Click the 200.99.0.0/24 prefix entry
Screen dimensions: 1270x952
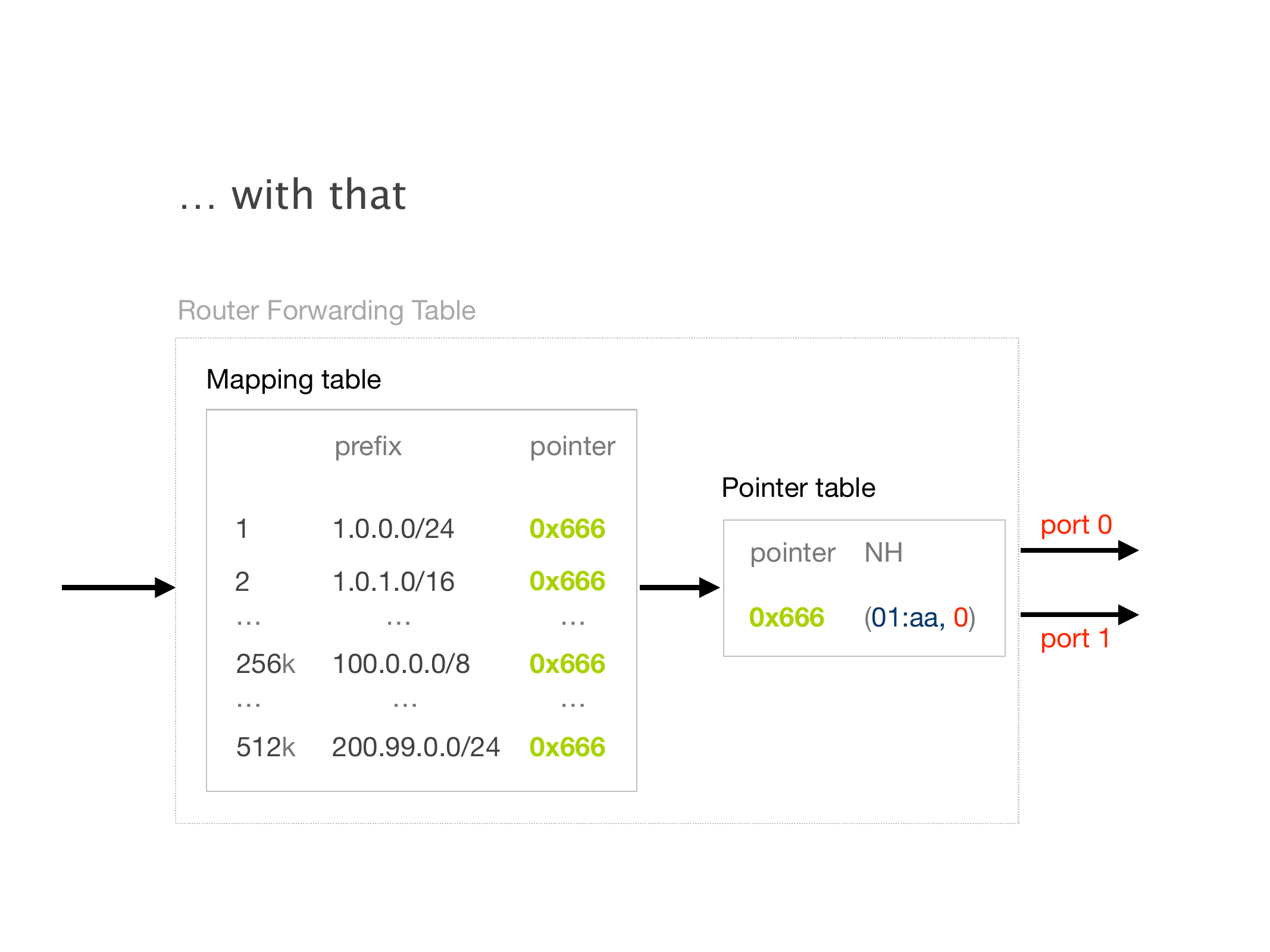point(415,747)
